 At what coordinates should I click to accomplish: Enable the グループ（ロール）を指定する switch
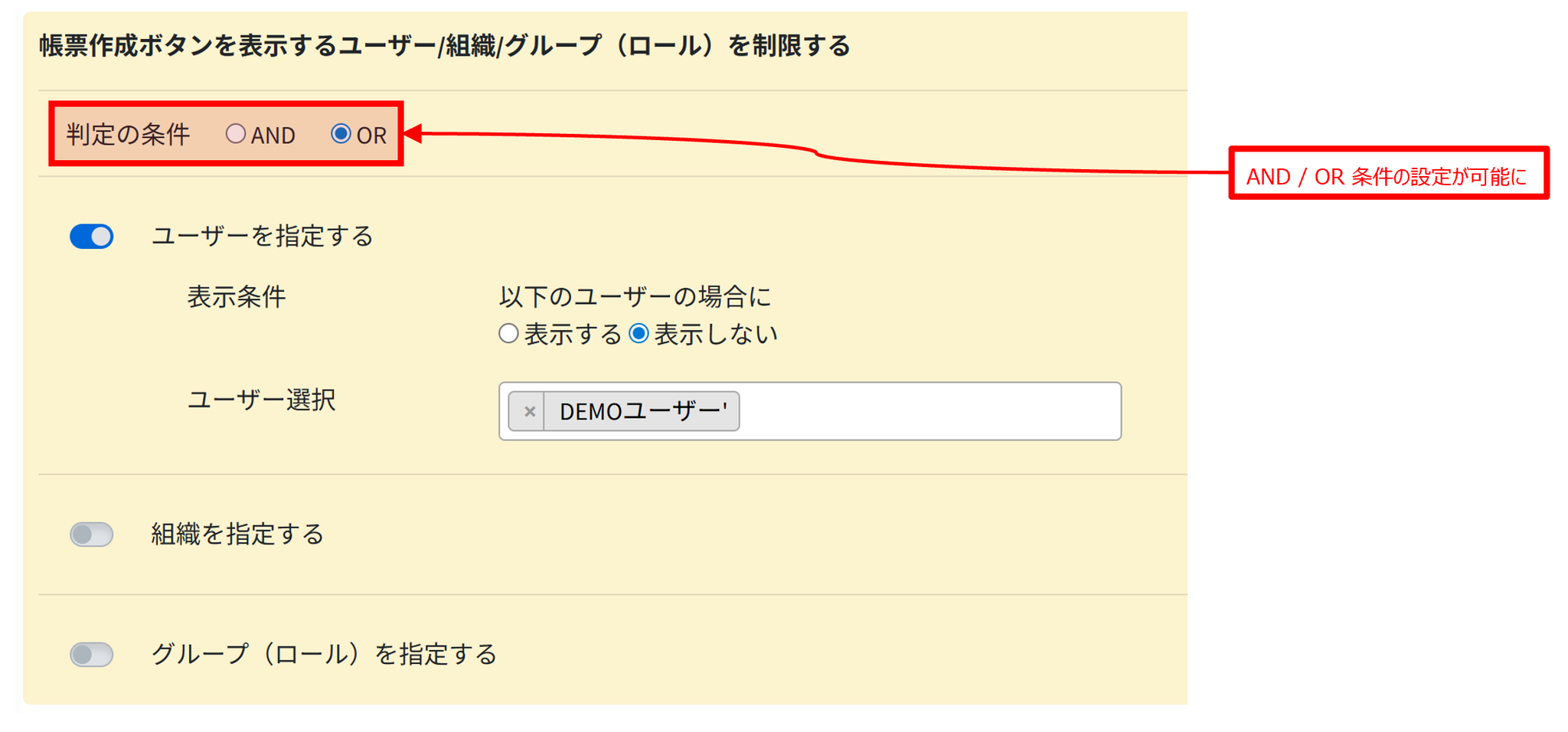coord(92,655)
